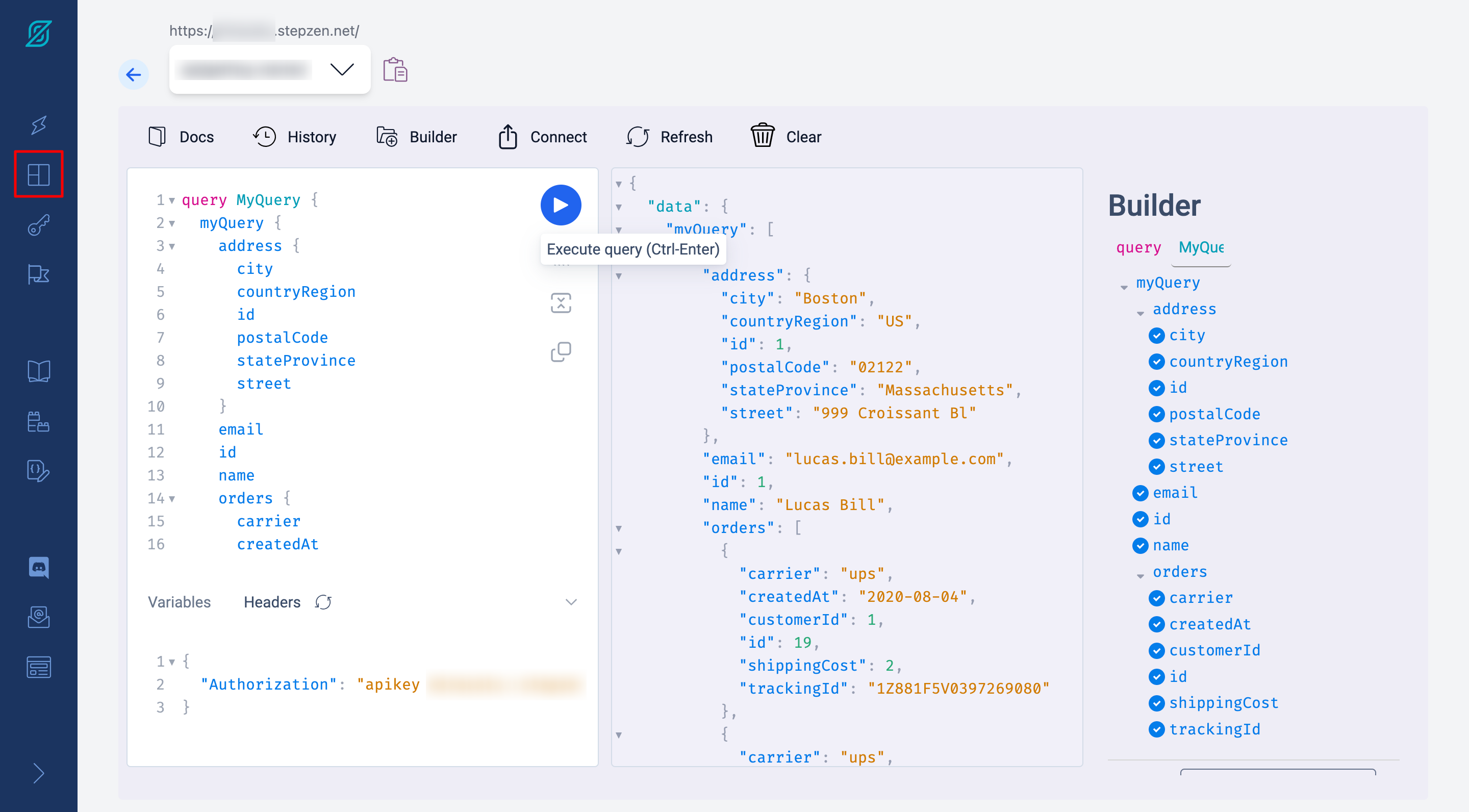
Task: Click the Execute query play button
Action: (561, 205)
